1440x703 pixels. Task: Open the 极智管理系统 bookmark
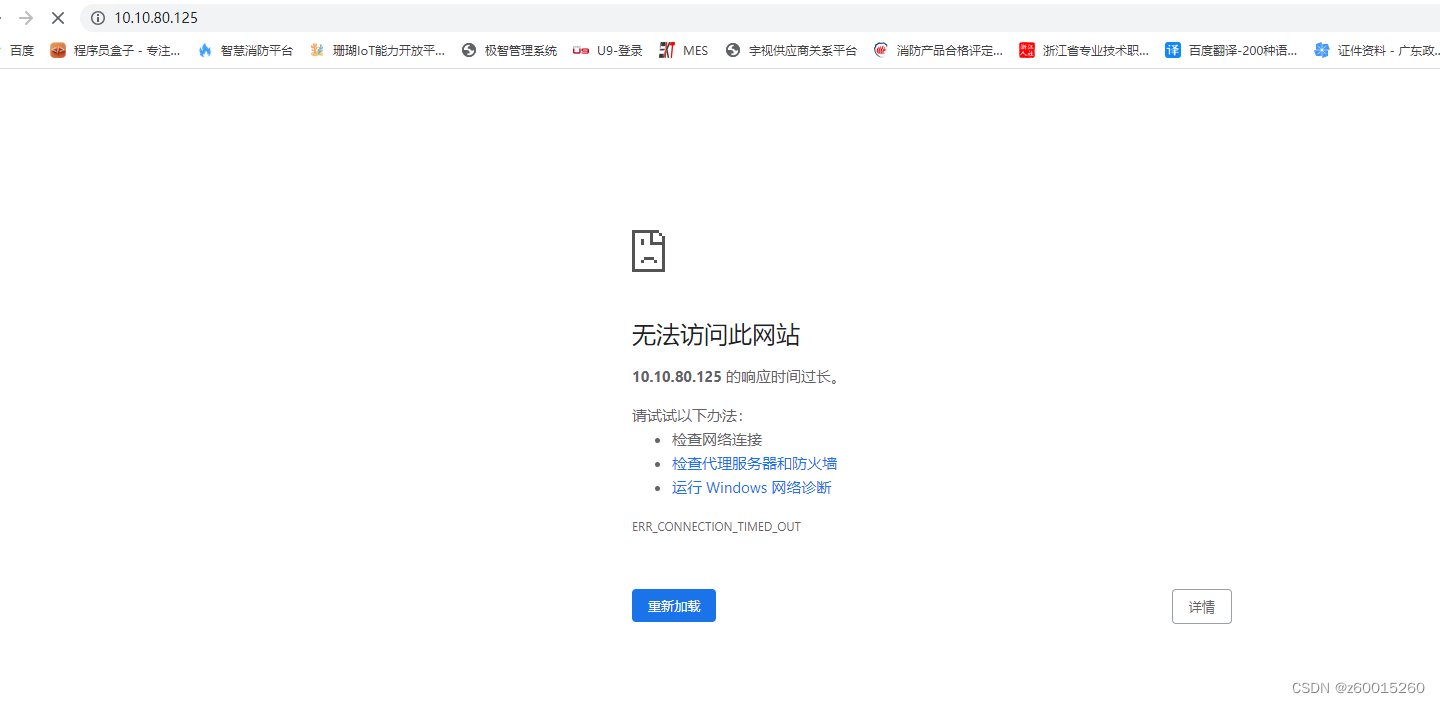[x=509, y=50]
